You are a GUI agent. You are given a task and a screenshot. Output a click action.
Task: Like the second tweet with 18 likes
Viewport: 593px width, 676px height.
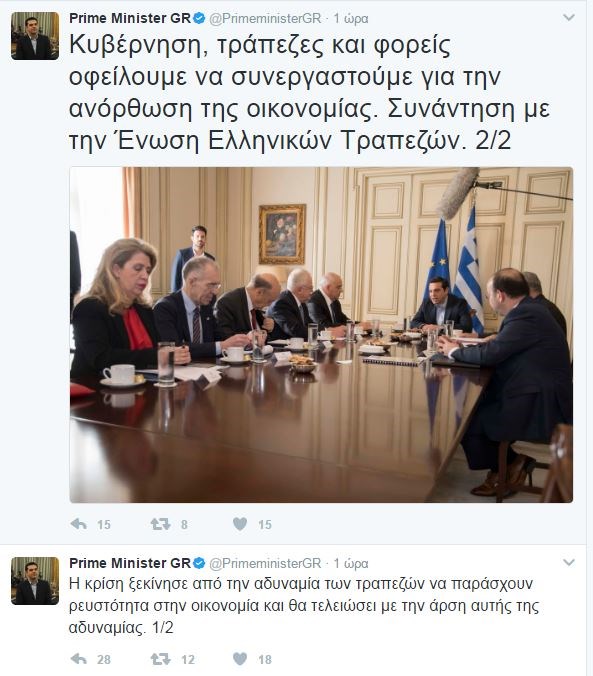click(x=240, y=659)
